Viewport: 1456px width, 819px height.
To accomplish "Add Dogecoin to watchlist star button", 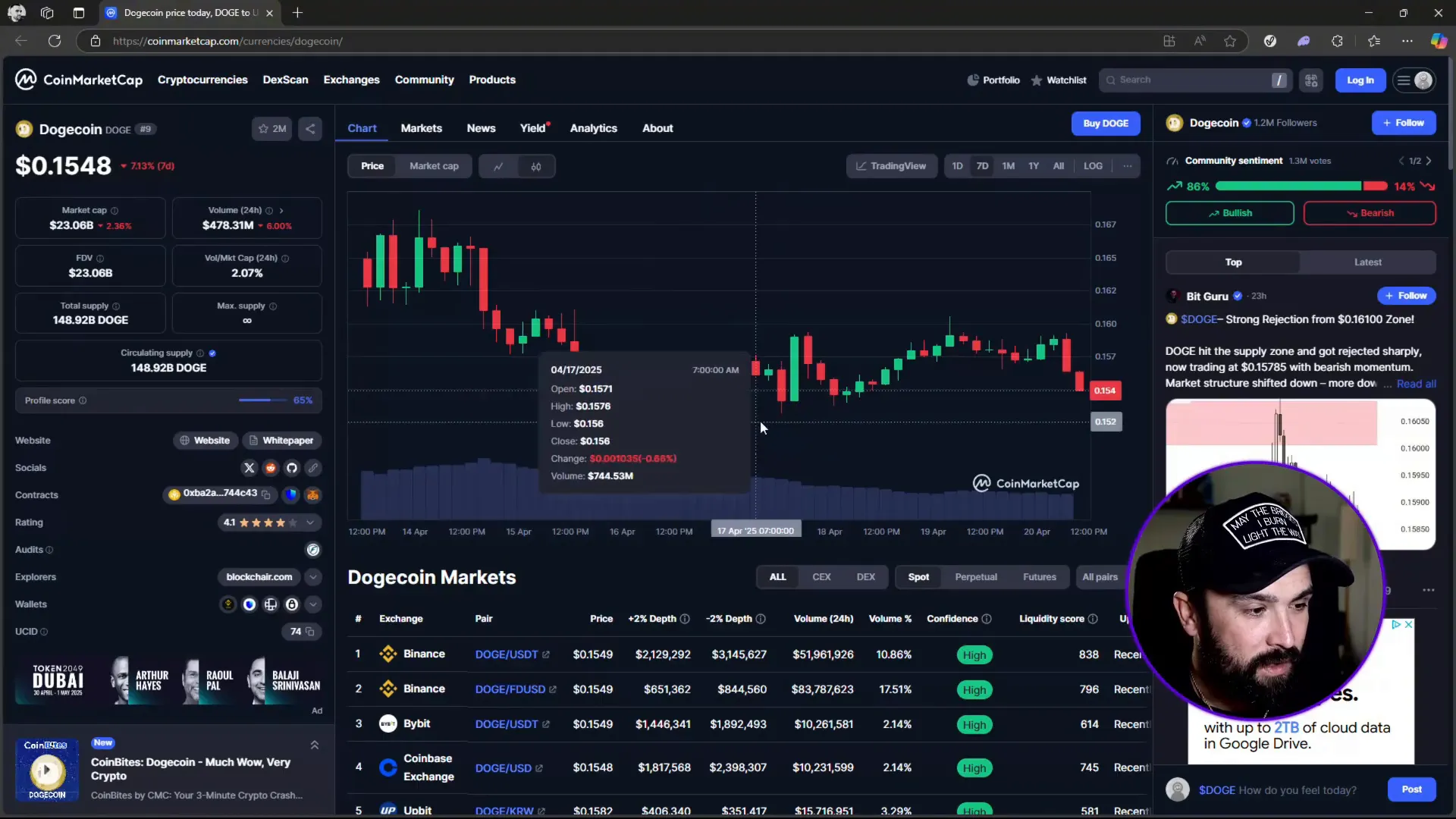I will (x=271, y=129).
